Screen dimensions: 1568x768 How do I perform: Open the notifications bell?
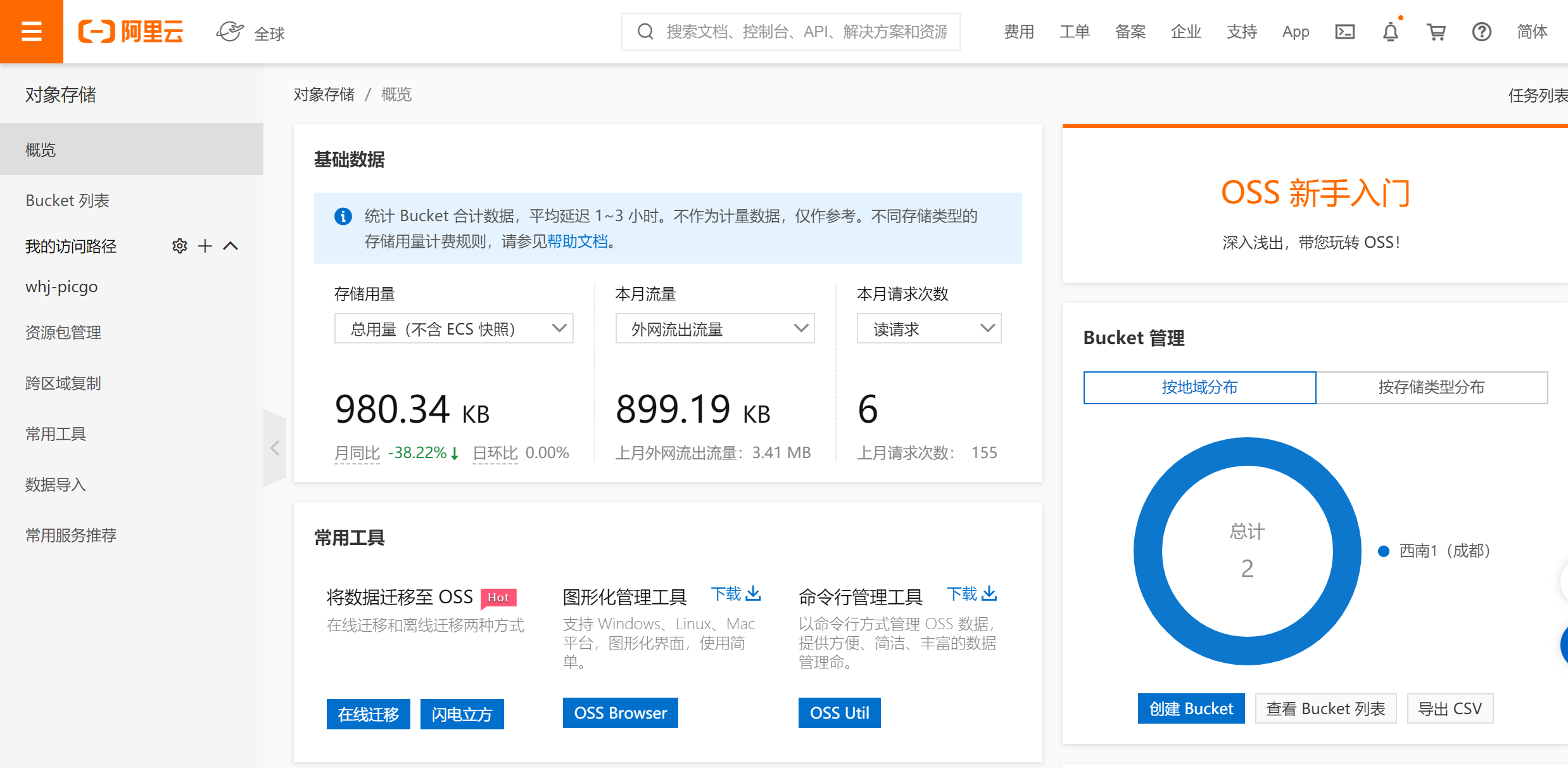(1390, 32)
